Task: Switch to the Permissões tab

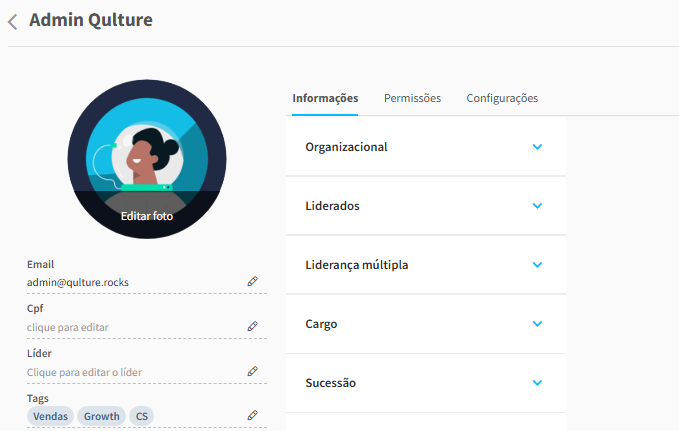Action: (412, 98)
